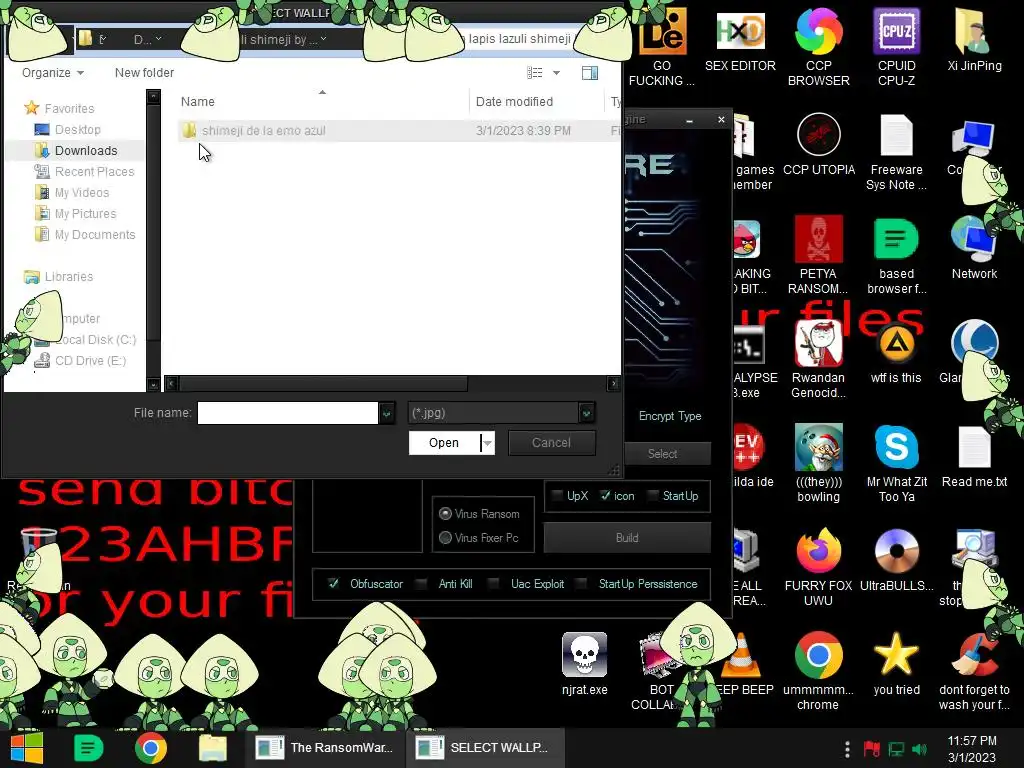
Task: Toggle the preview pane icon in dialog
Action: point(590,72)
